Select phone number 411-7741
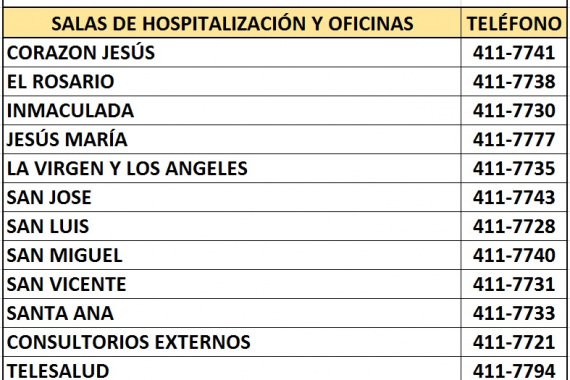This screenshot has width=570, height=380. (514, 52)
